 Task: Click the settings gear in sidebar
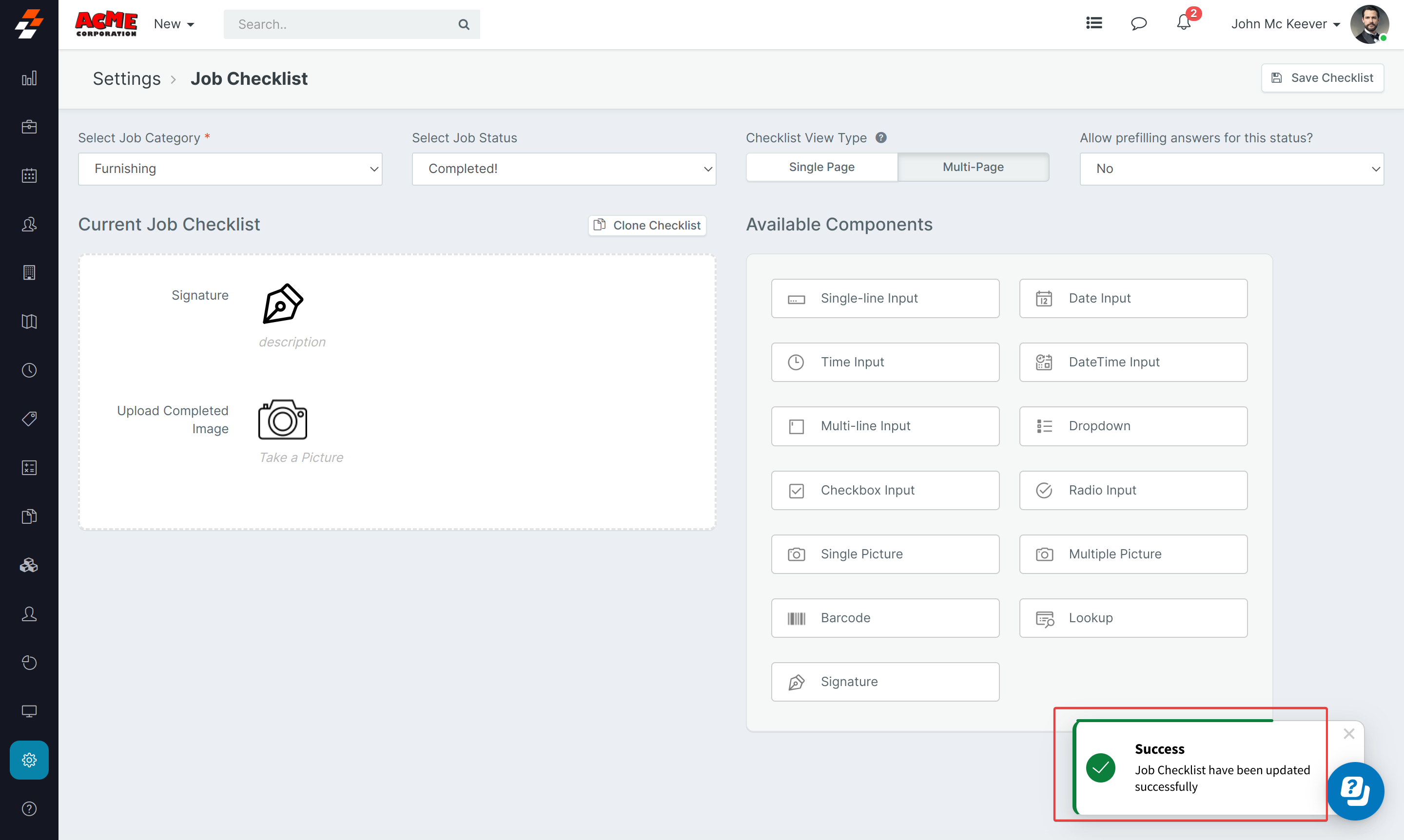click(29, 760)
